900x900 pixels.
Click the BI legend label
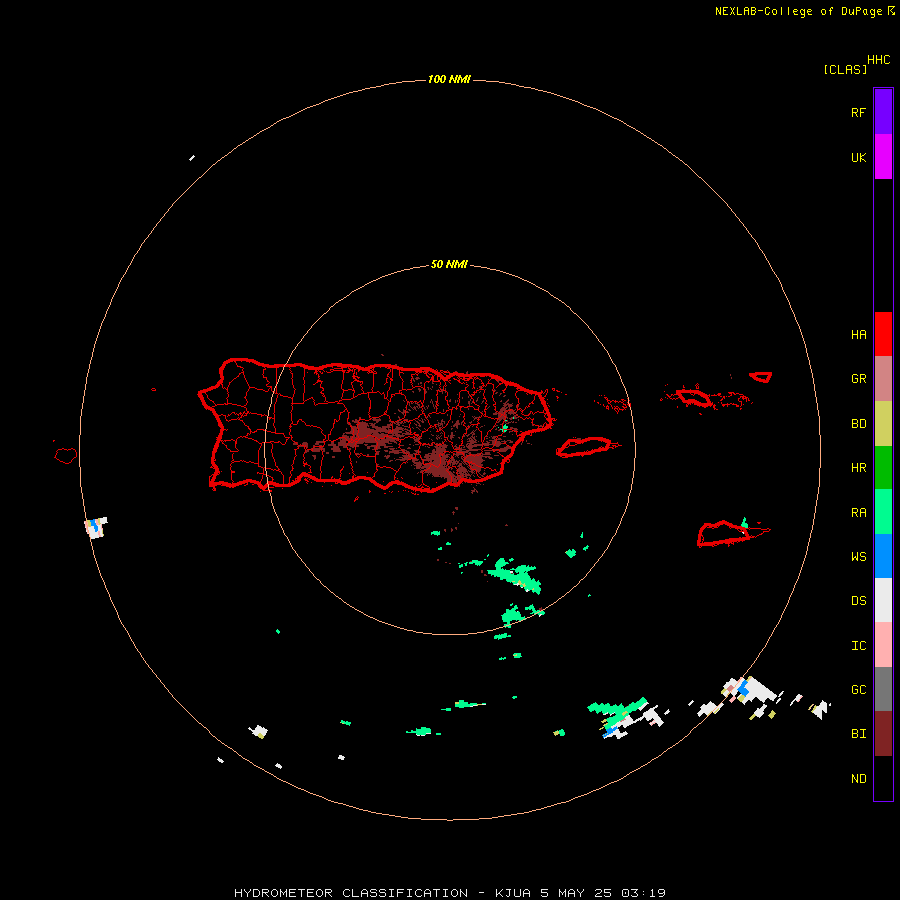click(858, 734)
